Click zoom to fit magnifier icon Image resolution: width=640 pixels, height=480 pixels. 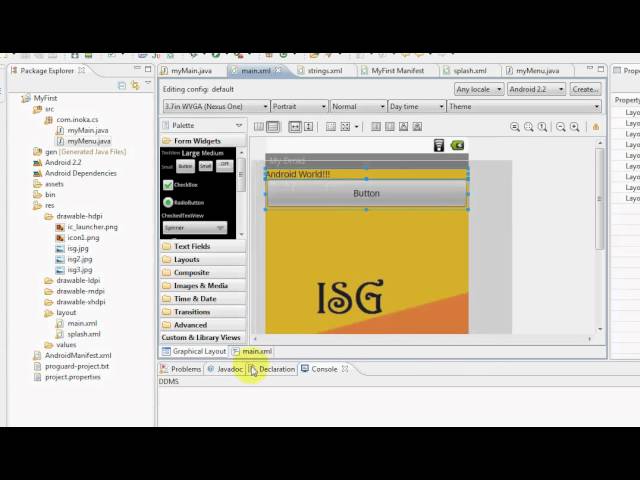529,127
